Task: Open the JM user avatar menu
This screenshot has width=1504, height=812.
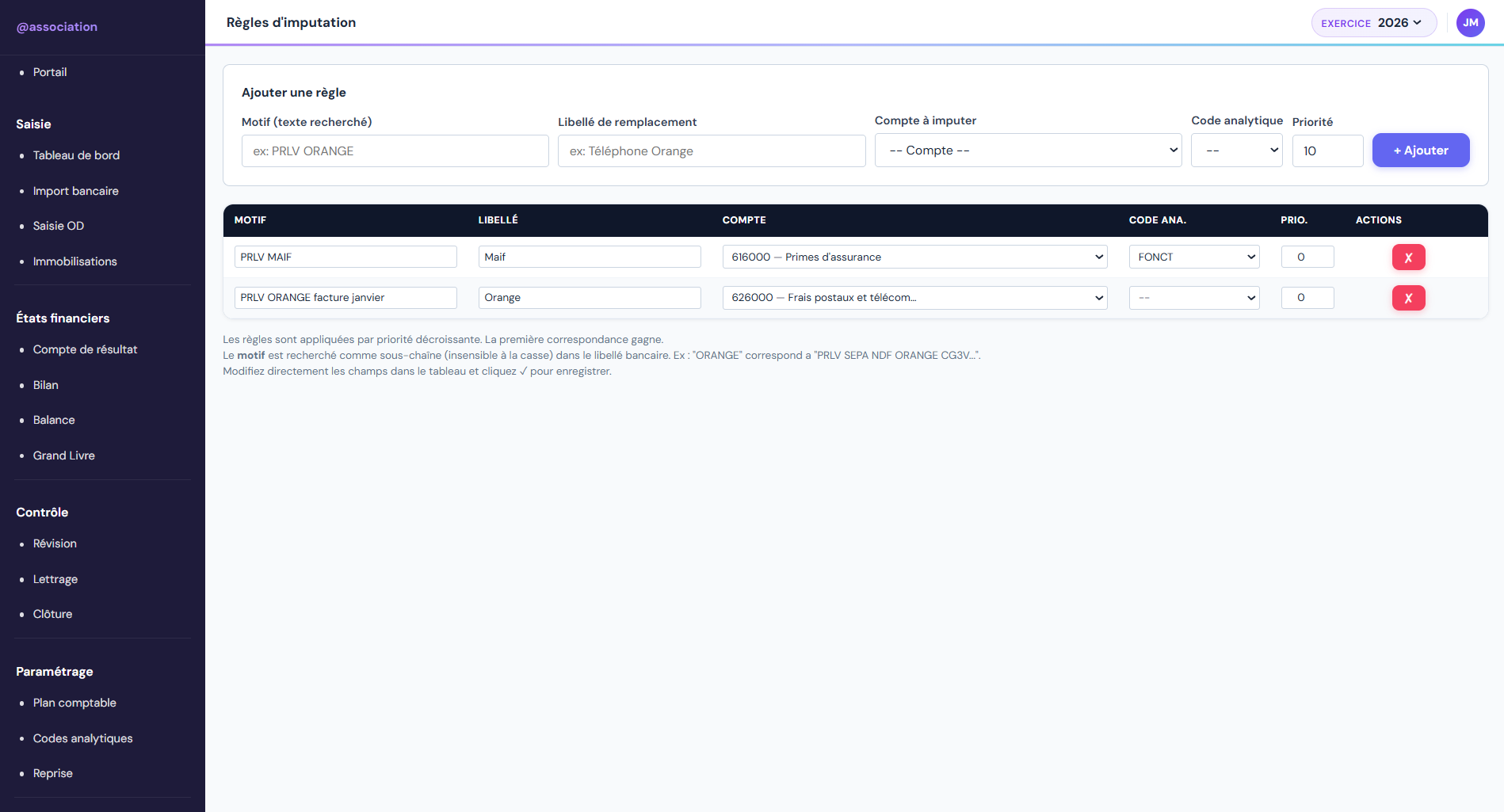Action: tap(1470, 23)
